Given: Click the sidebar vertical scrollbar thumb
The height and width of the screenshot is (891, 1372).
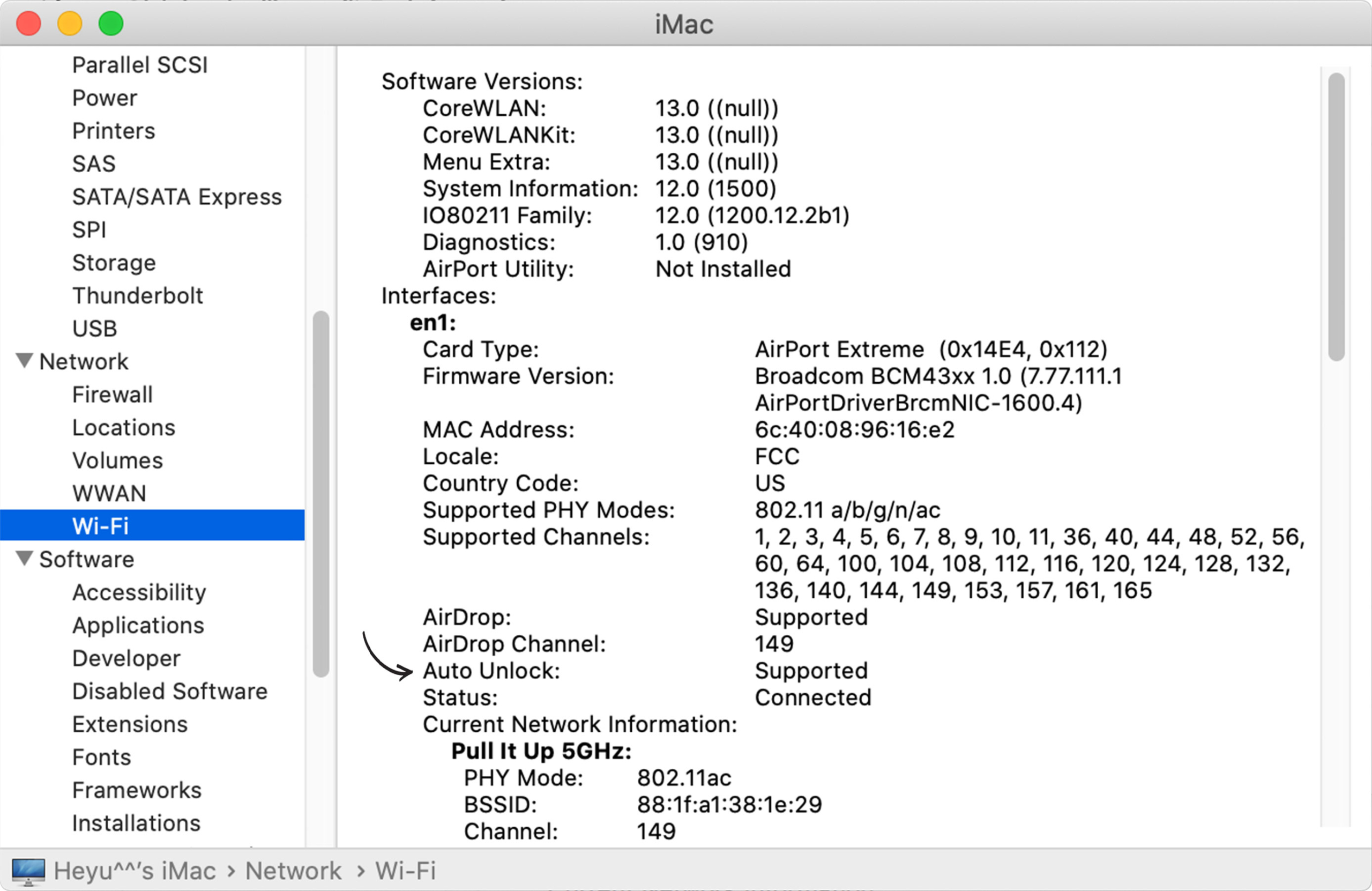Looking at the screenshot, I should (x=321, y=494).
